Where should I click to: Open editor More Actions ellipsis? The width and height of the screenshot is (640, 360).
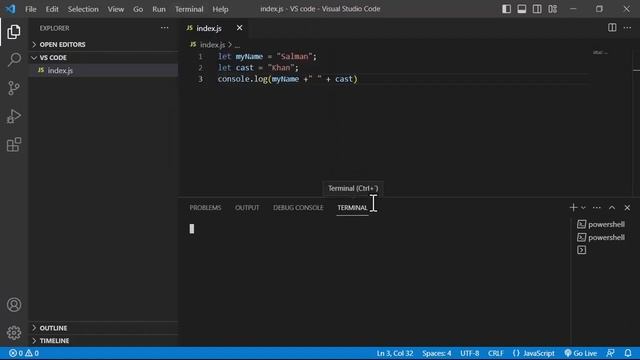tap(627, 28)
